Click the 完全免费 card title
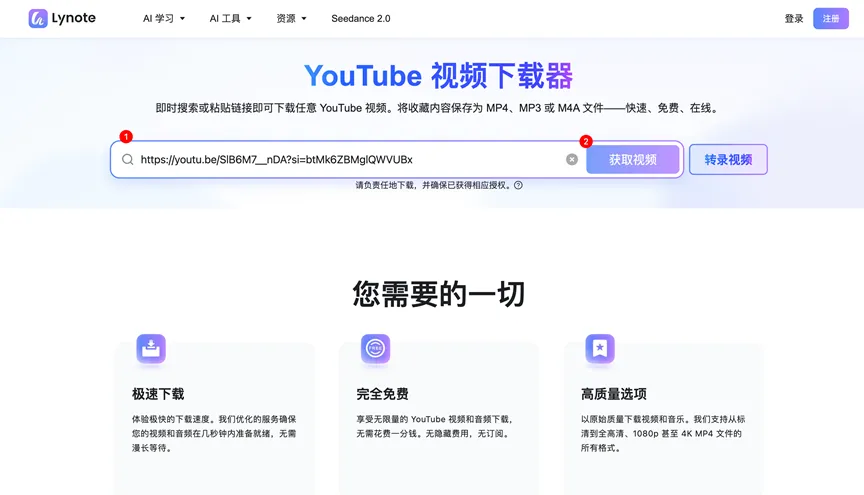 point(382,394)
